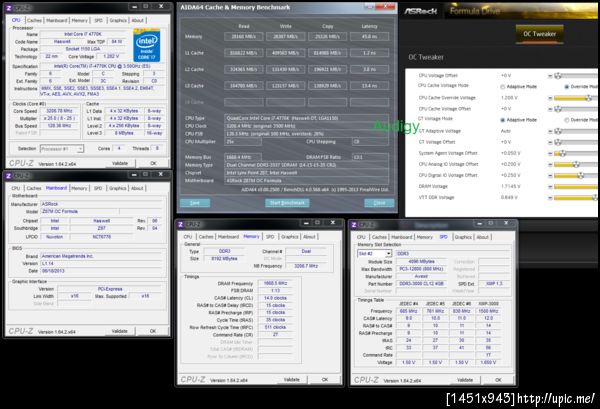Click the Intel Core i7 4770K name field
Image resolution: width=600 pixels, height=409 pixels.
coord(83,34)
